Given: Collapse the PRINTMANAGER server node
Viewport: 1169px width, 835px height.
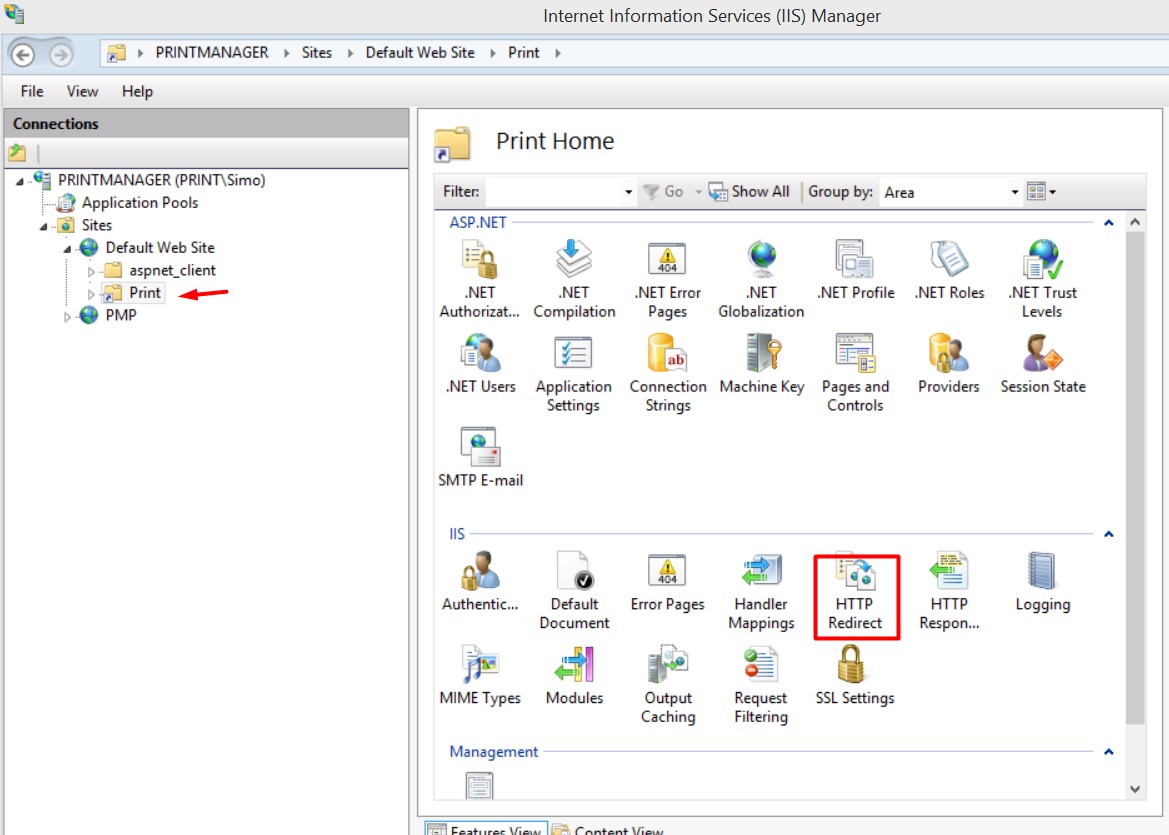Looking at the screenshot, I should pos(20,181).
